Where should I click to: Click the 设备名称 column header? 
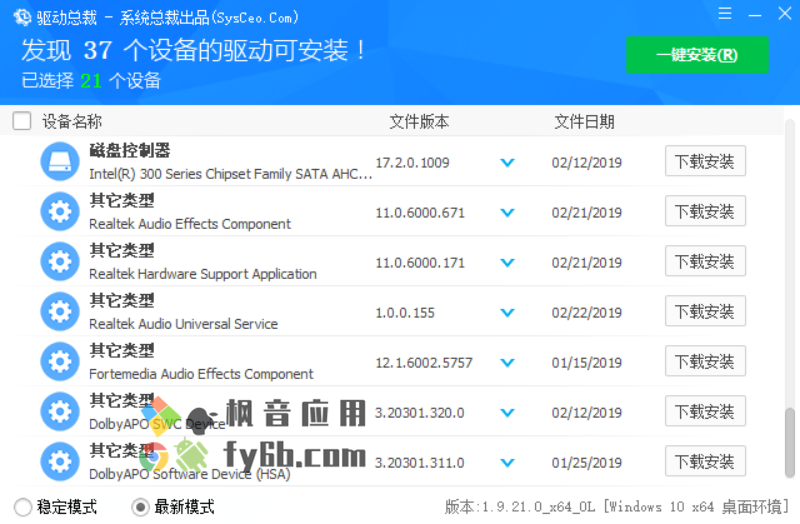click(72, 121)
